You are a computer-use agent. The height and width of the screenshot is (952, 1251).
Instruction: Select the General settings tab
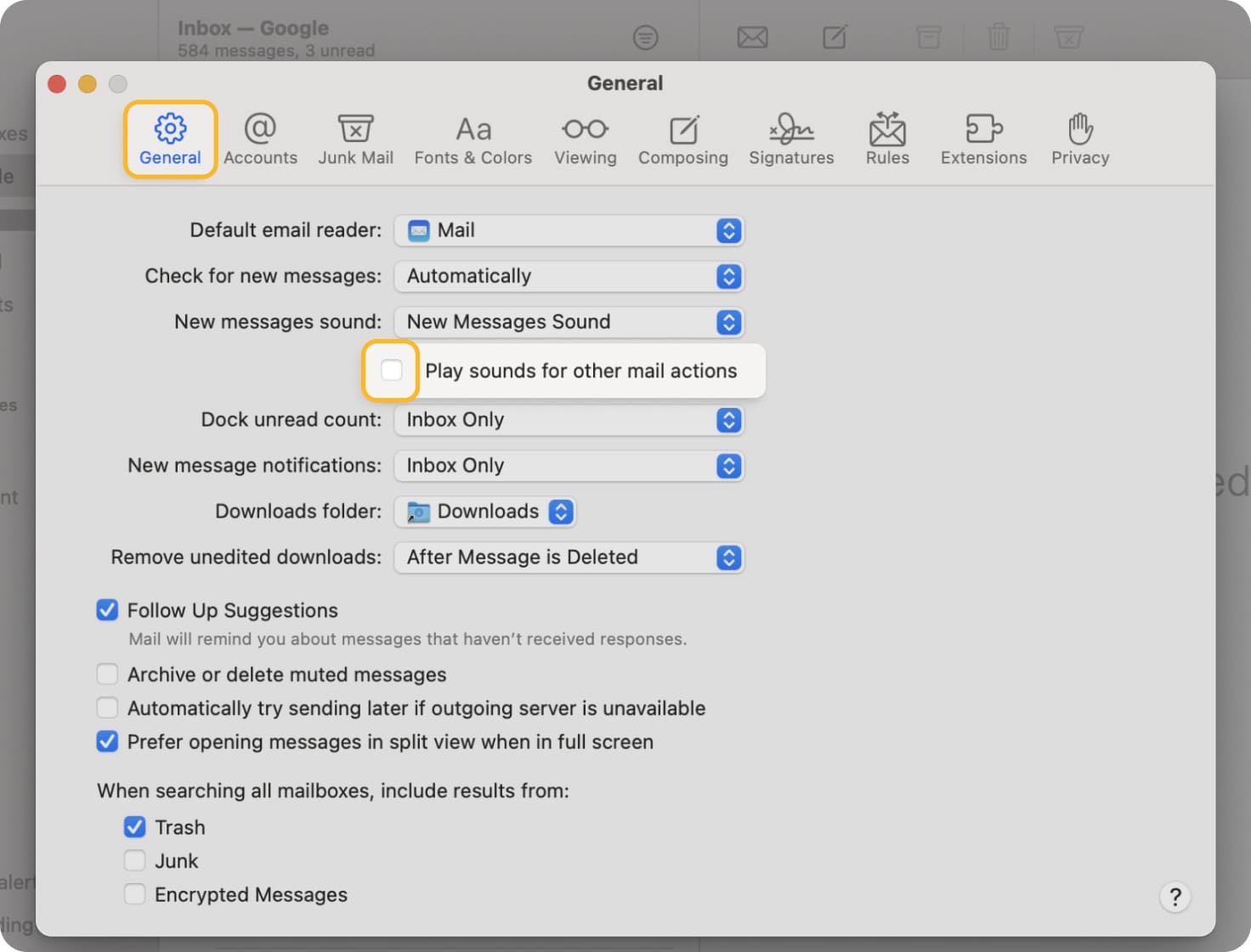169,139
